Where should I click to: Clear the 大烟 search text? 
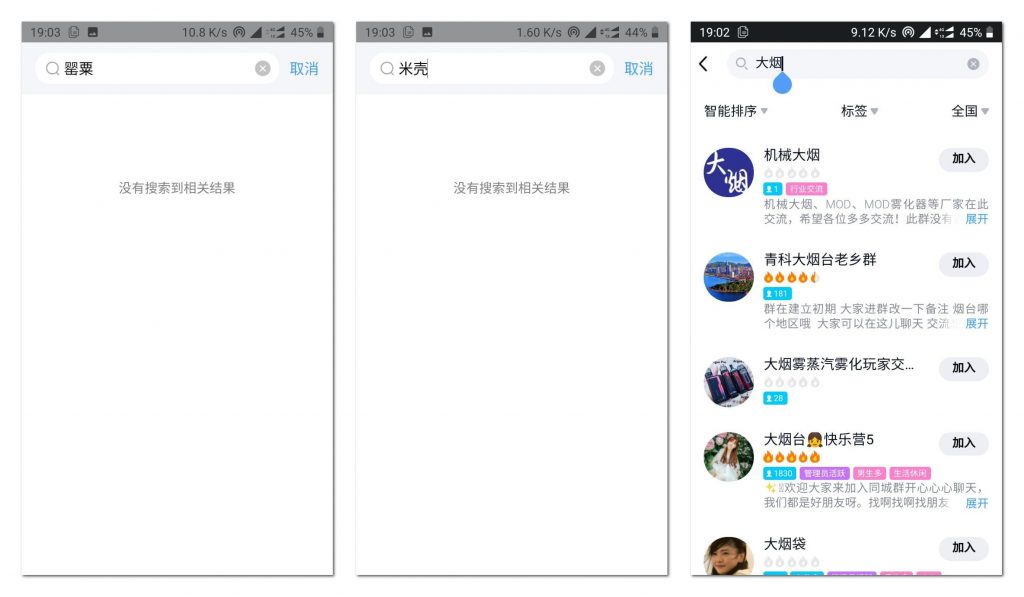pos(973,64)
